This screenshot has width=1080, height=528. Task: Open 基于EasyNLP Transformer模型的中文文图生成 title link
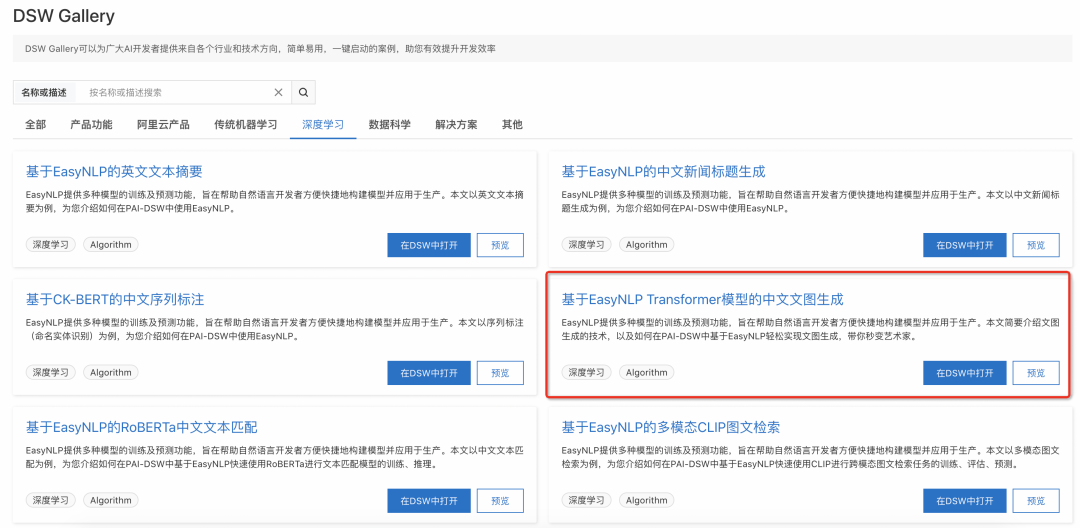703,299
